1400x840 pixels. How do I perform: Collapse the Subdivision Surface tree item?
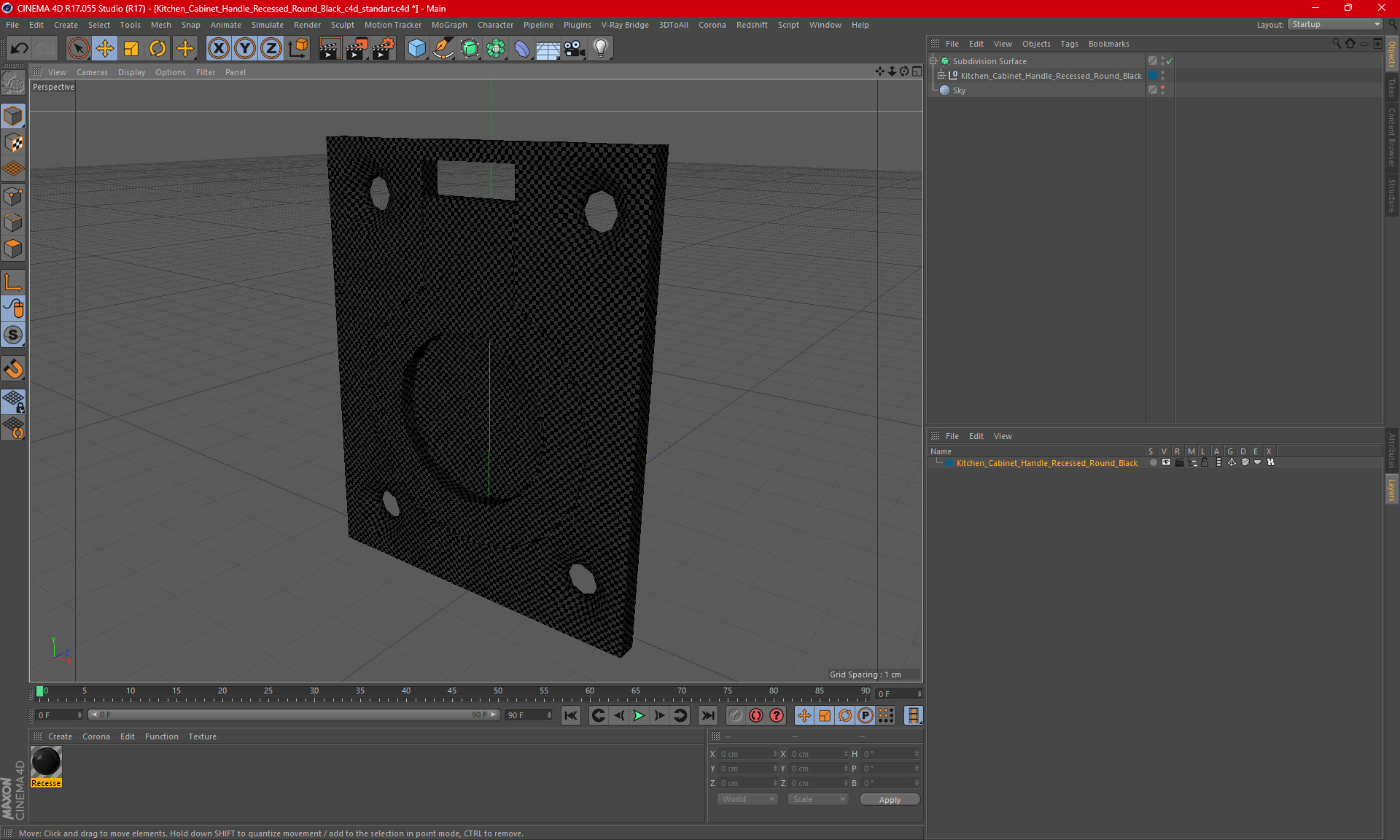click(933, 61)
